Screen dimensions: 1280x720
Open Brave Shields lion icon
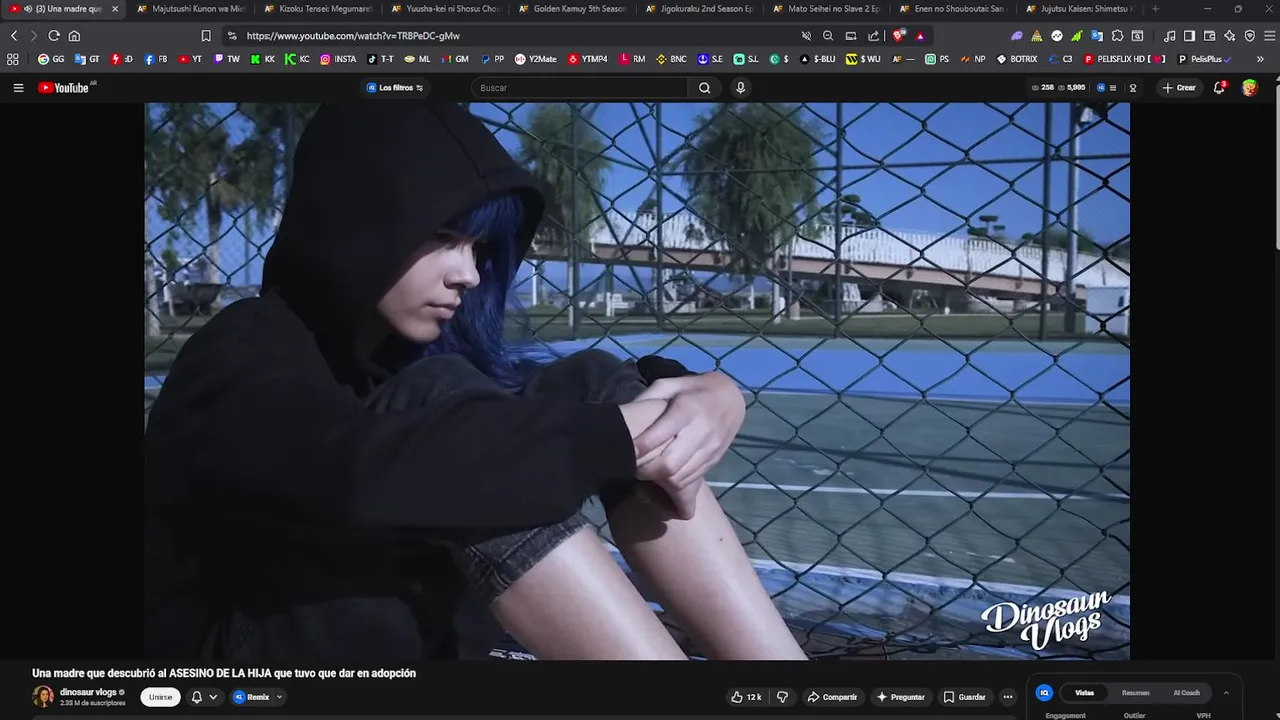(898, 36)
